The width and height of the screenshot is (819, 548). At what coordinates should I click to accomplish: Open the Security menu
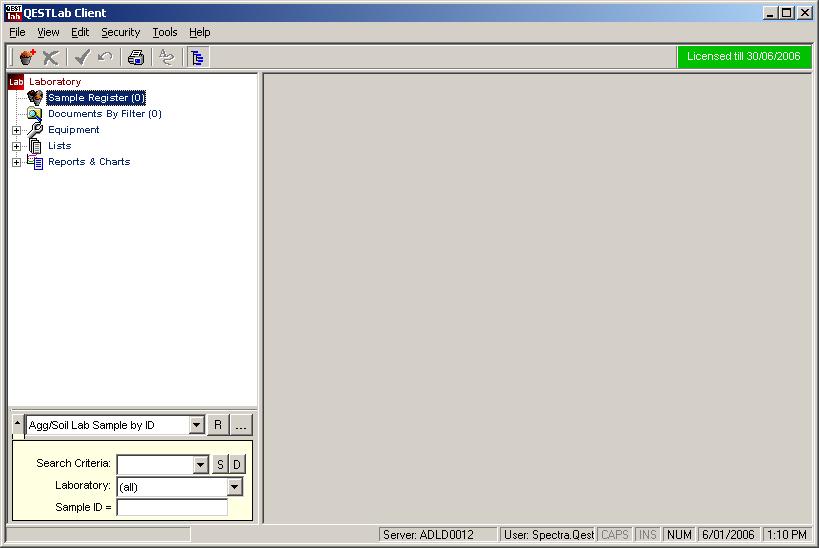[x=120, y=32]
